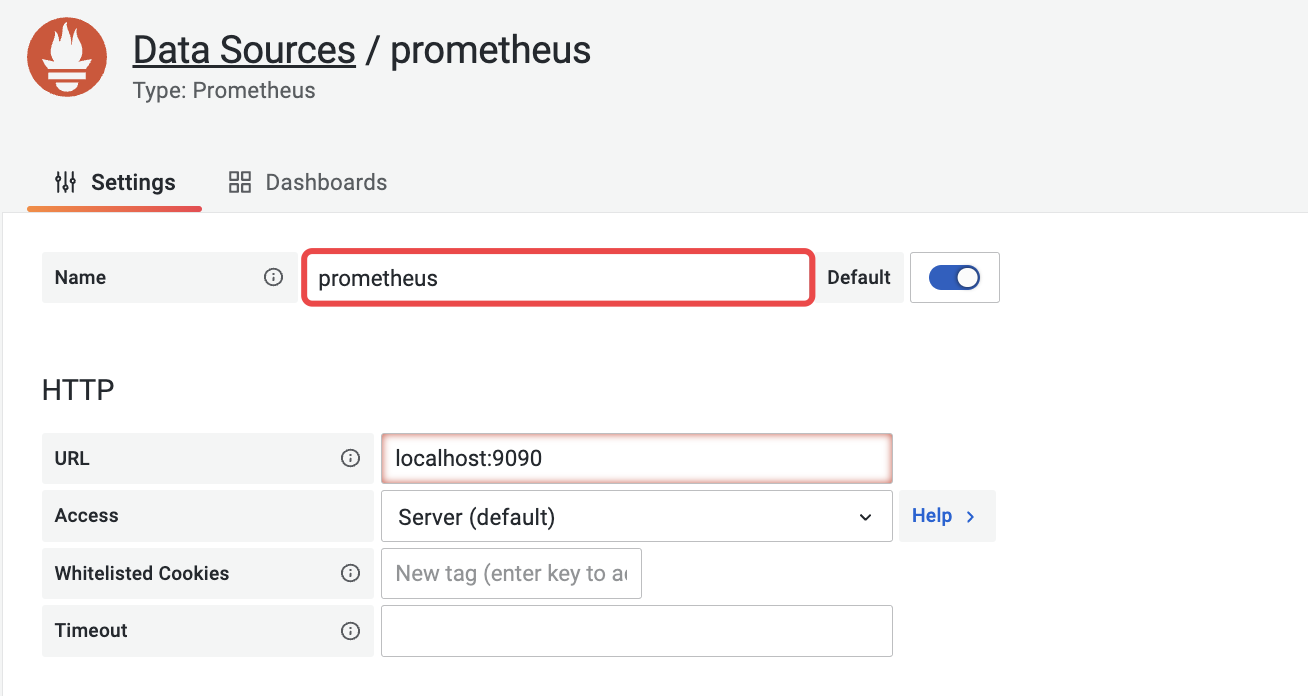Viewport: 1308px width, 696px height.
Task: Go to the Data Sources breadcrumb link
Action: [244, 49]
